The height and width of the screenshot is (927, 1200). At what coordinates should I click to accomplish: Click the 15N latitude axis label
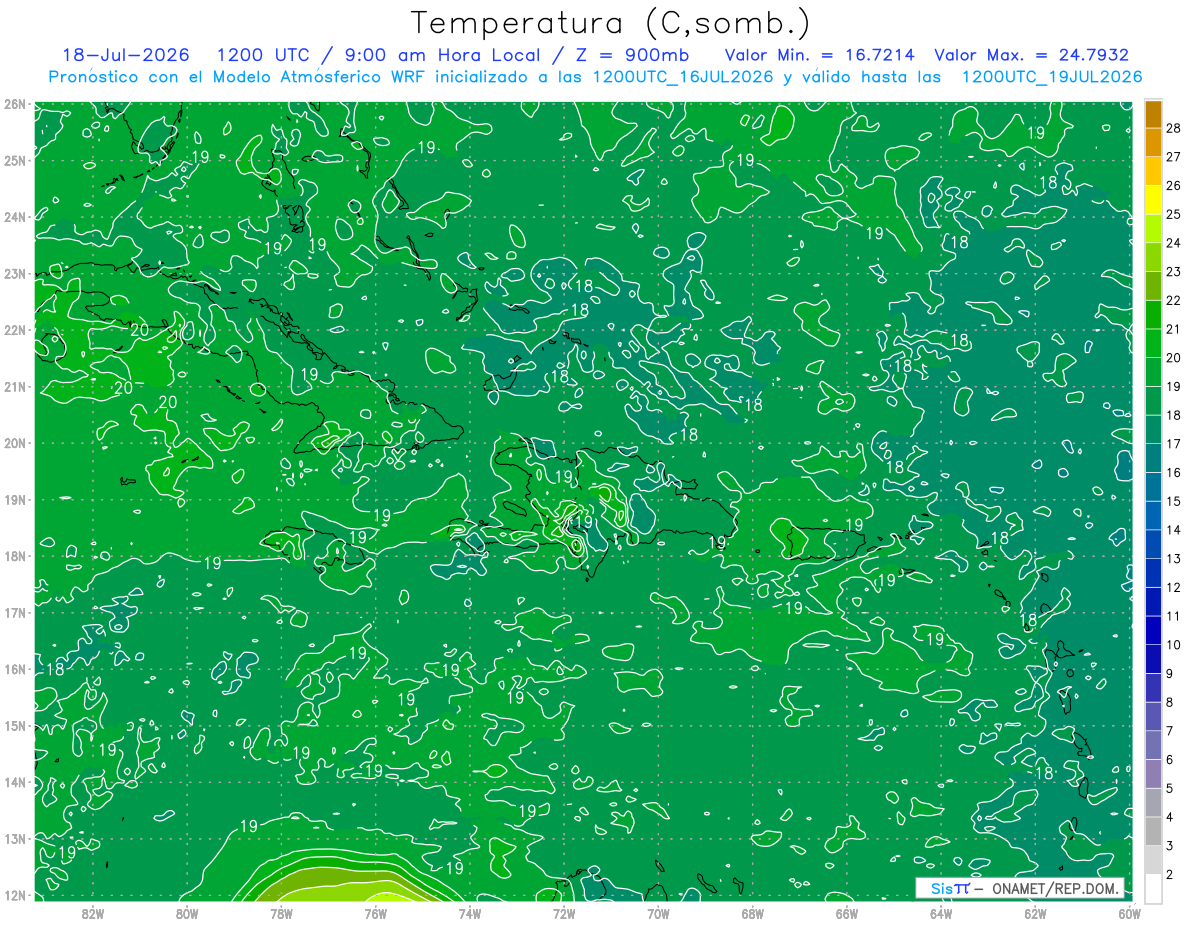tap(15, 725)
